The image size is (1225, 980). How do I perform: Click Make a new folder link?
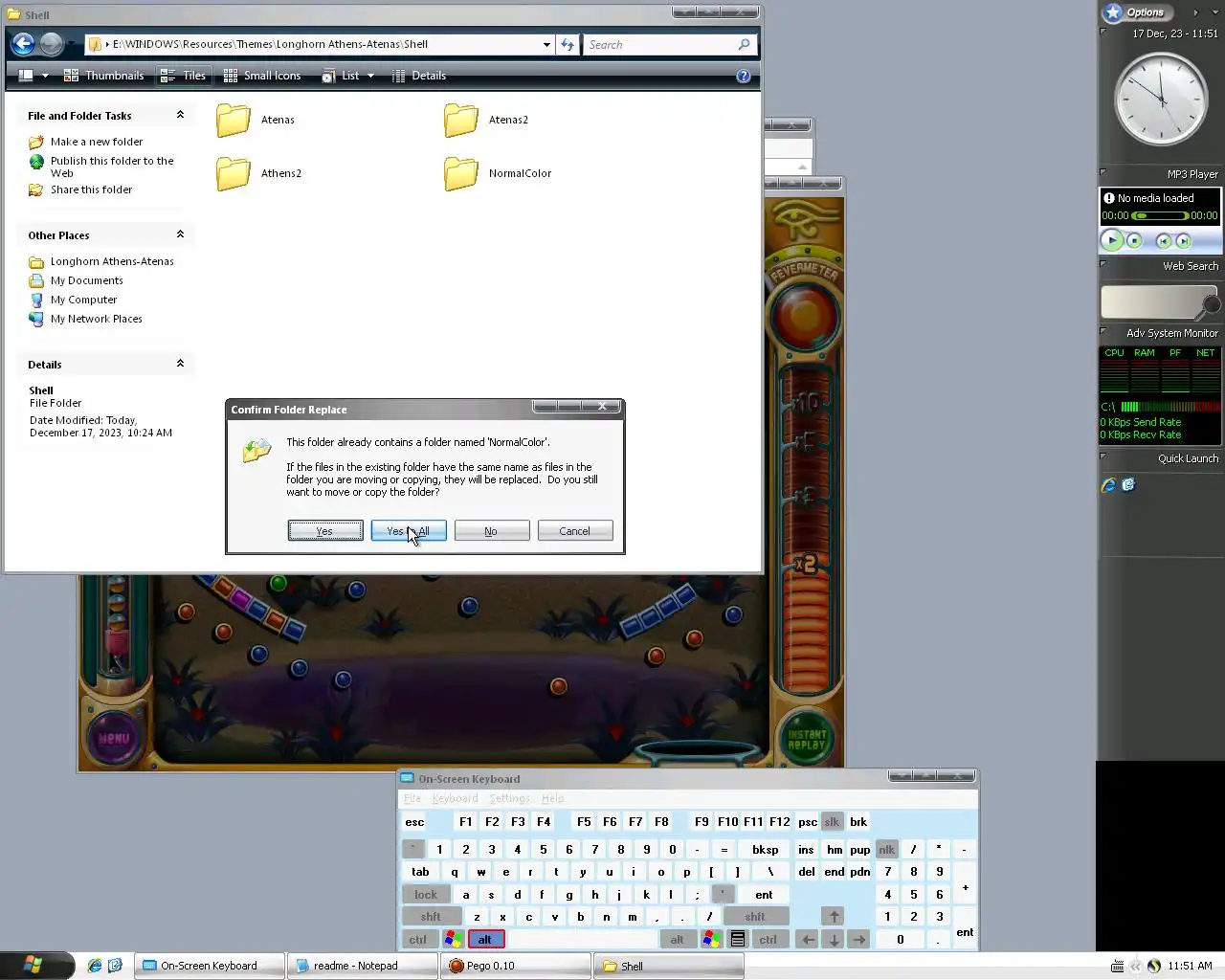tap(97, 142)
